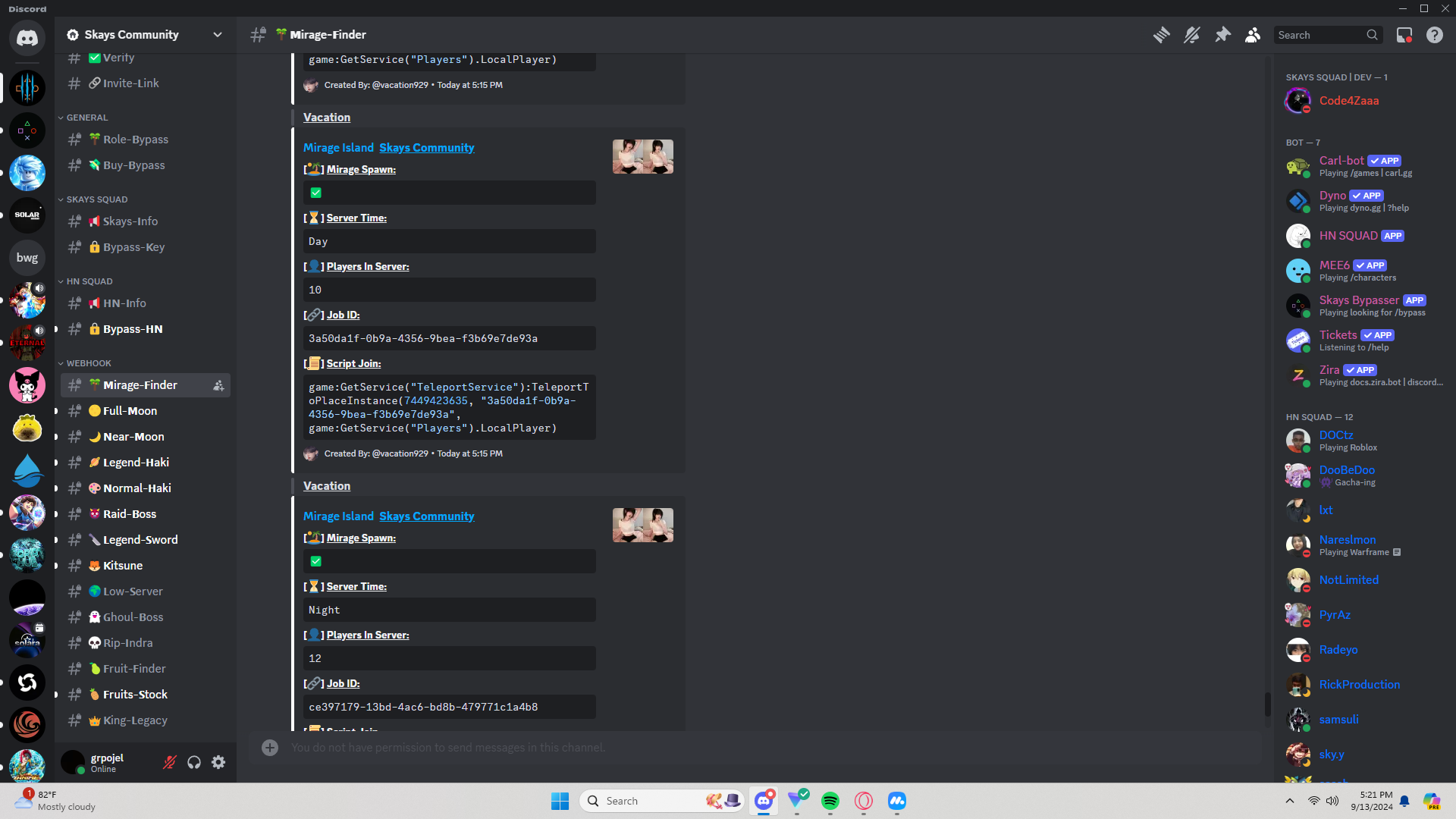Toggle notification settings bell in header
1456x819 pixels.
click(x=1192, y=35)
